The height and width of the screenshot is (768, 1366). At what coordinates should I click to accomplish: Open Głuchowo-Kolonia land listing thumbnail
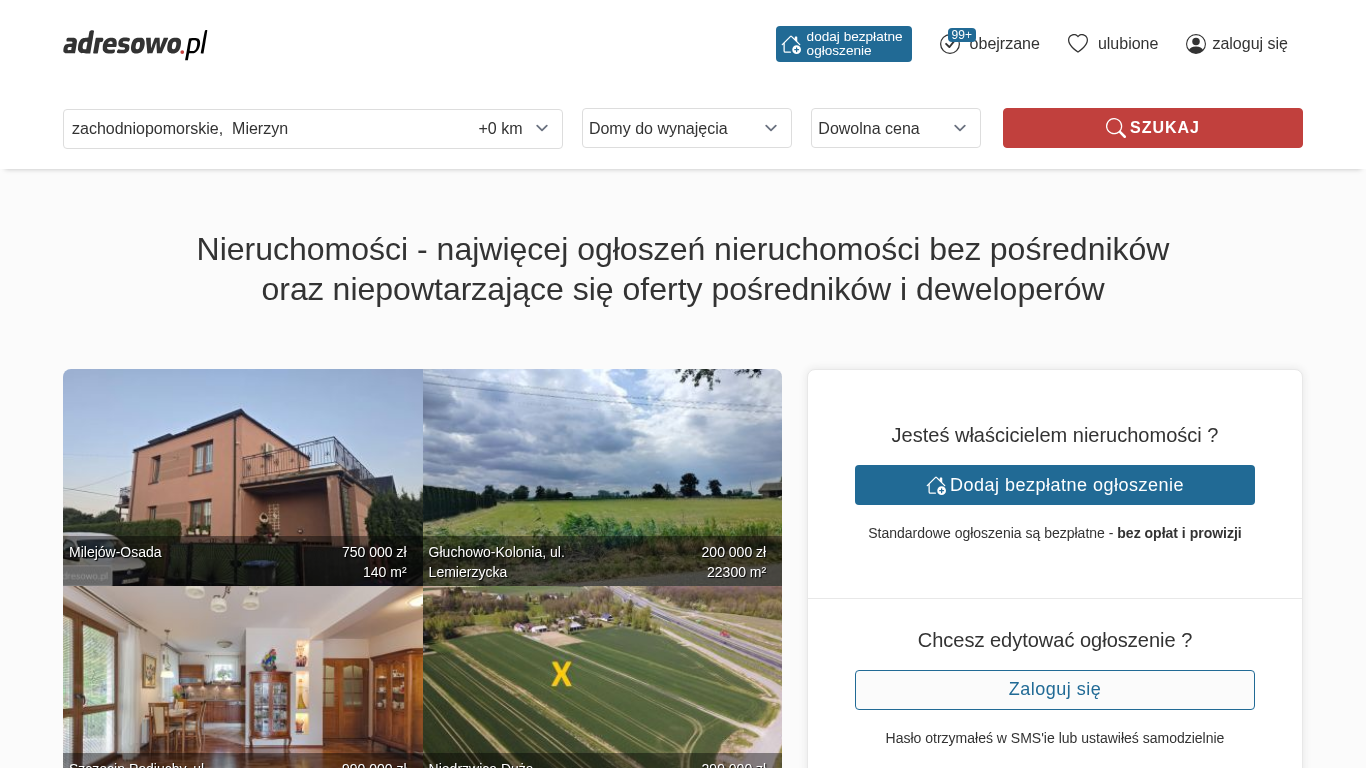(602, 470)
